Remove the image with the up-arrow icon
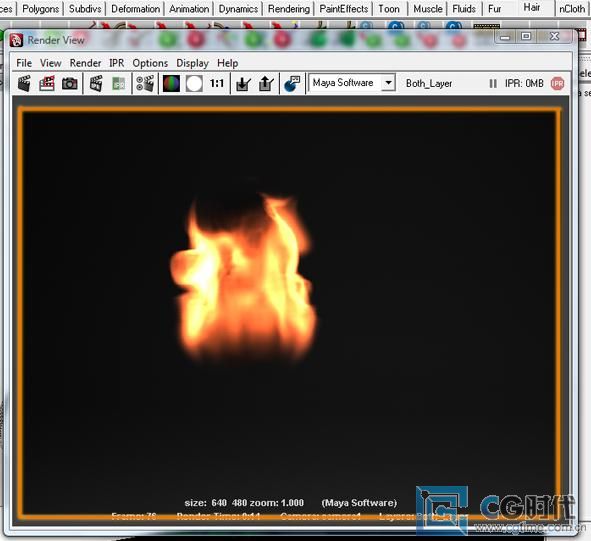The height and width of the screenshot is (541, 591). [x=266, y=83]
